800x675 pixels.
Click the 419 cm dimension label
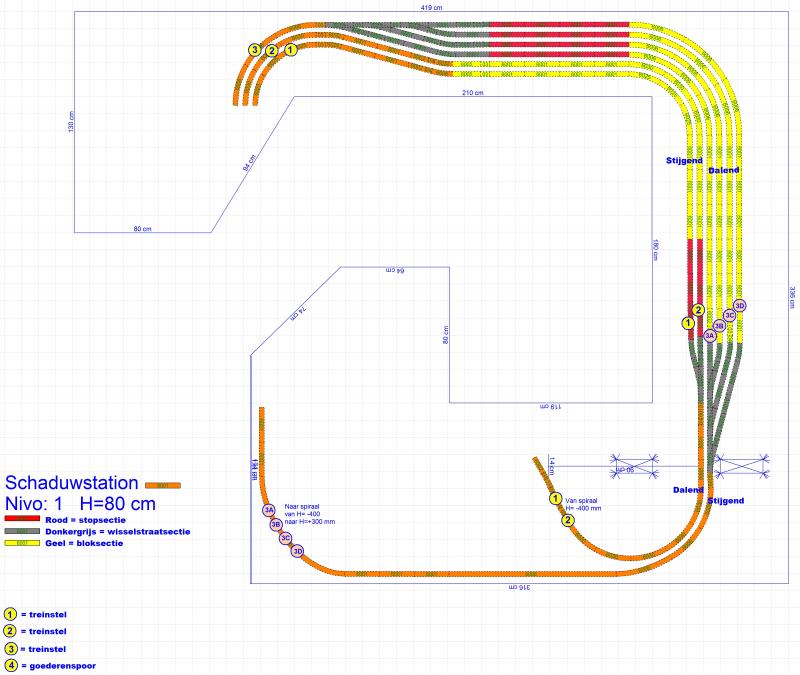point(431,7)
